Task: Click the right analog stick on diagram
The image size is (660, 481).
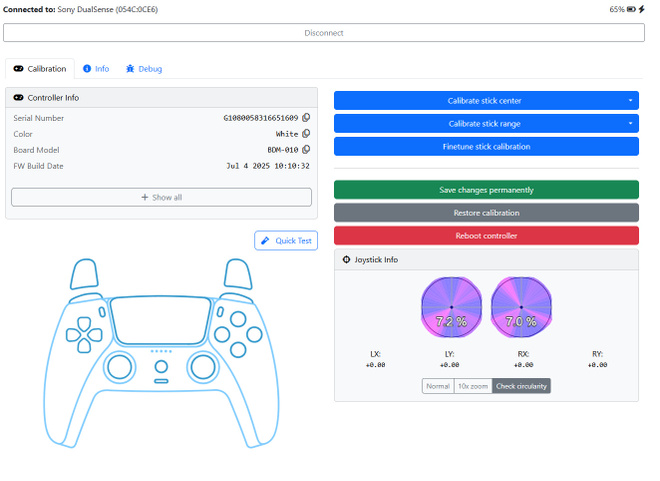Action: point(203,367)
